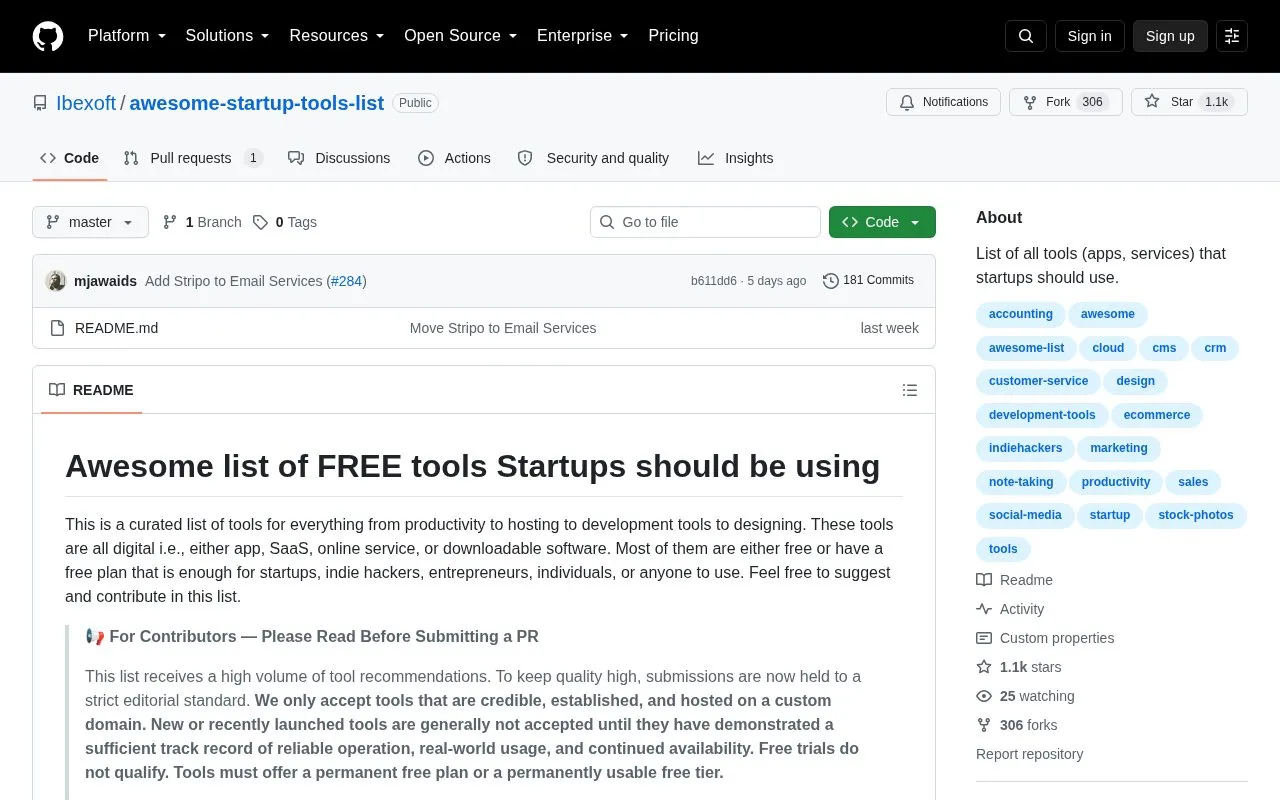Open the appearance settings icon next to Sign up
This screenshot has width=1280, height=800.
[x=1232, y=36]
